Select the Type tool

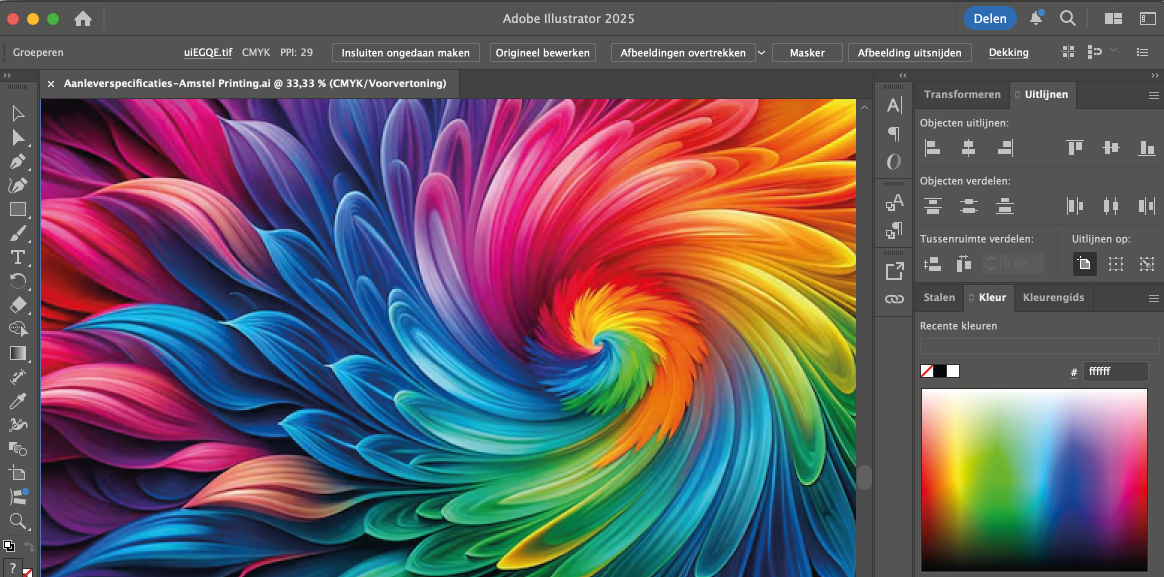(x=19, y=257)
